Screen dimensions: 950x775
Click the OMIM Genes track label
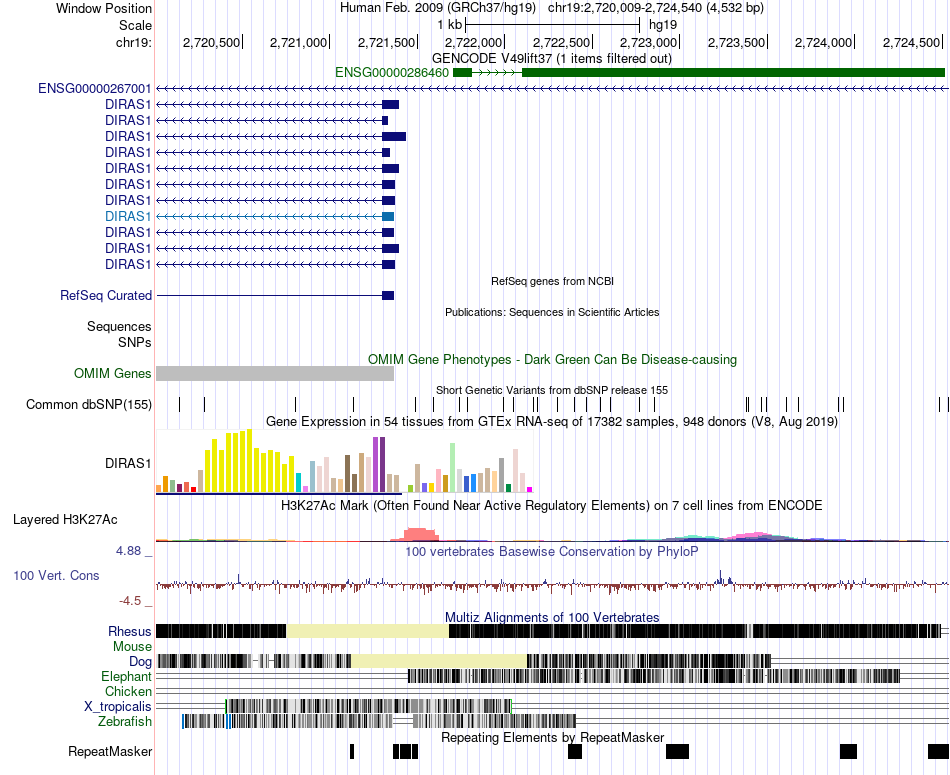pyautogui.click(x=113, y=373)
